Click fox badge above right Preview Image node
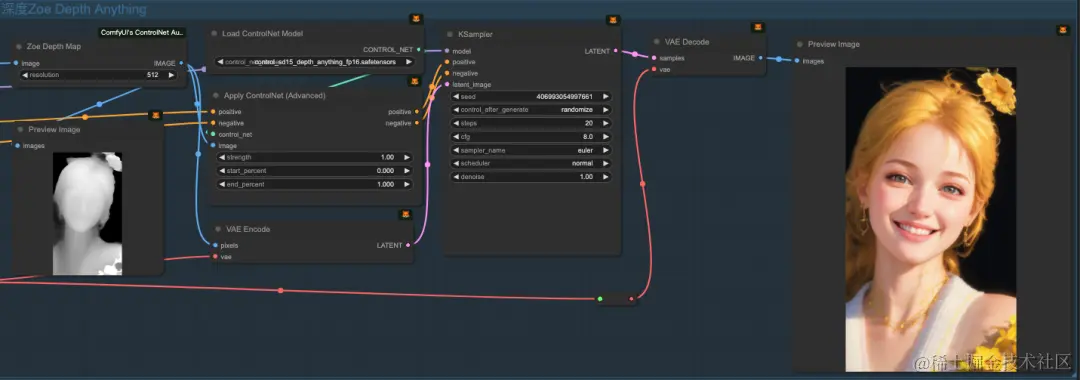The image size is (1080, 380). click(x=1062, y=30)
